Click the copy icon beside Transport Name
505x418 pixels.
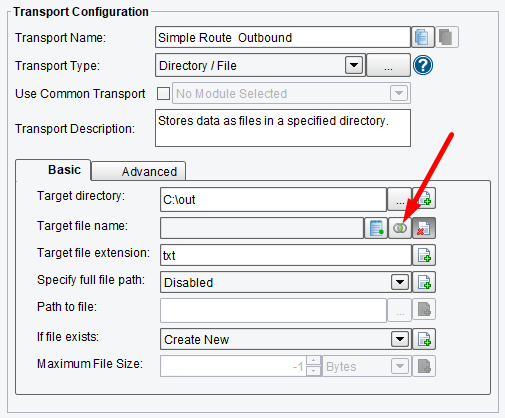423,37
